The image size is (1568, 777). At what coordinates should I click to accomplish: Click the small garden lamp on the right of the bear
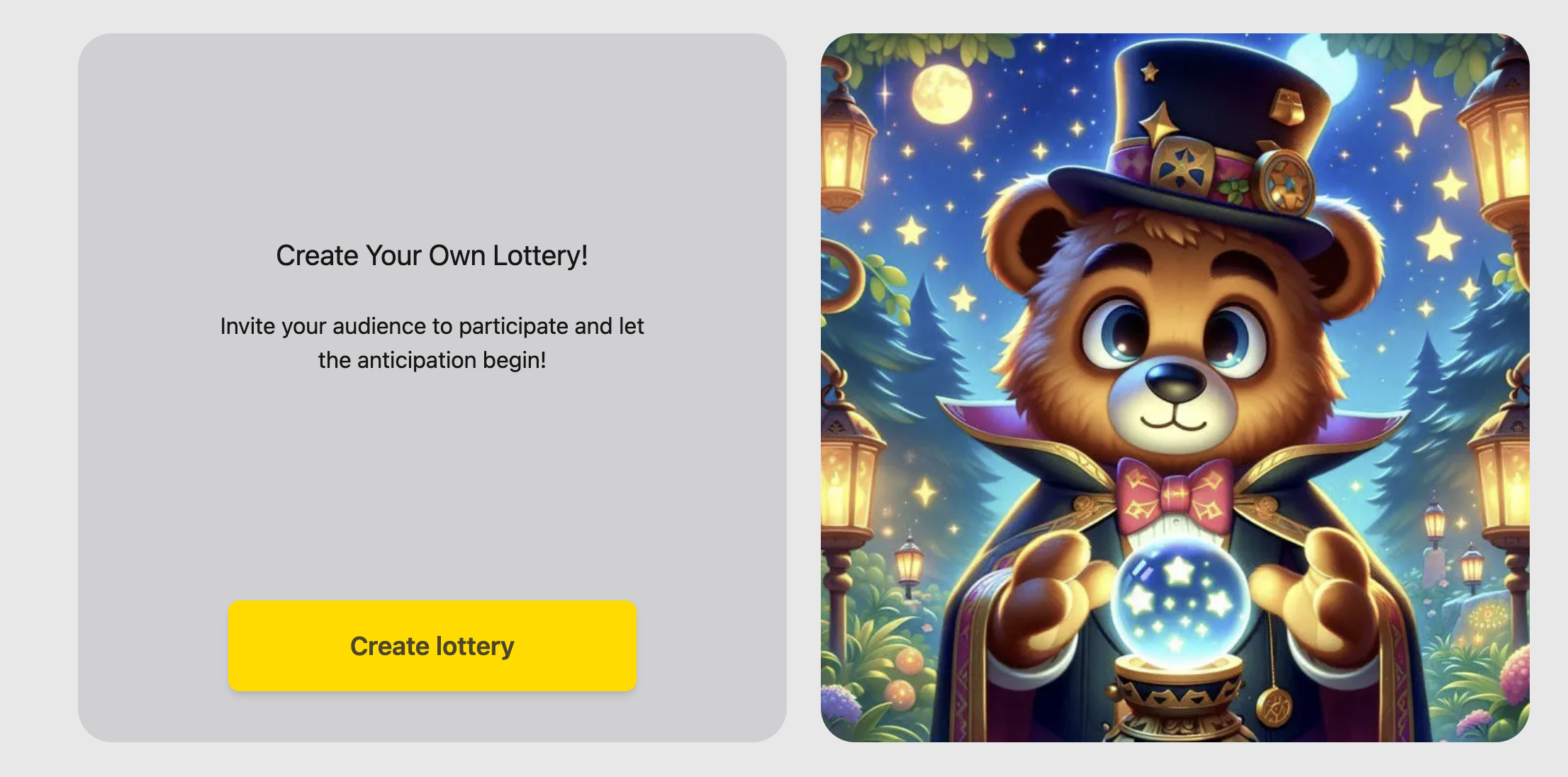click(x=1435, y=521)
